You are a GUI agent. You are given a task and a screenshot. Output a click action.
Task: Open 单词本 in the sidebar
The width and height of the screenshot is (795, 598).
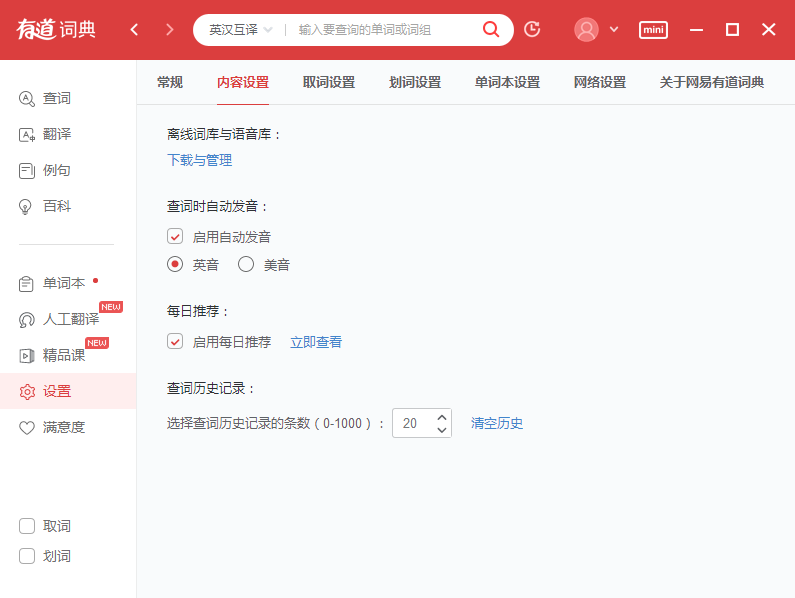tap(63, 283)
